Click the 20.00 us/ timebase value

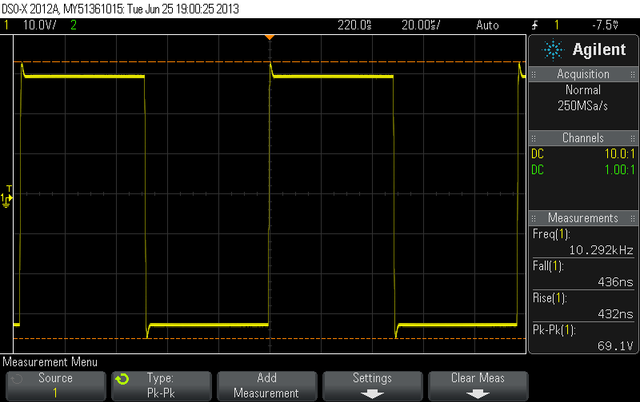(x=420, y=25)
